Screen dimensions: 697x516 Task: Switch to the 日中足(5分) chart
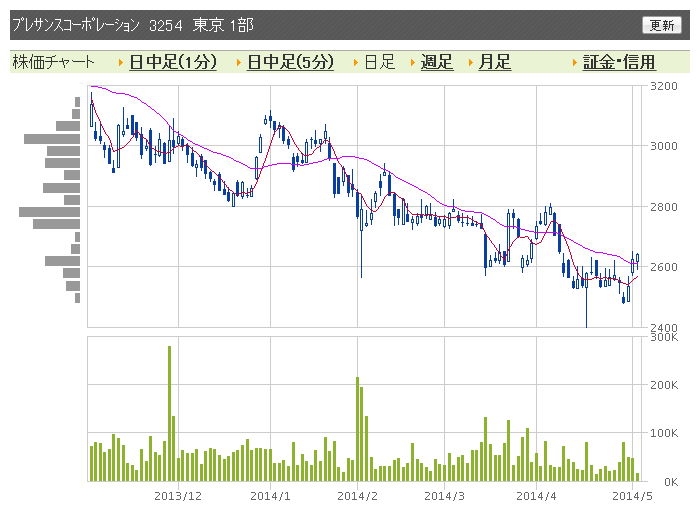(290, 62)
